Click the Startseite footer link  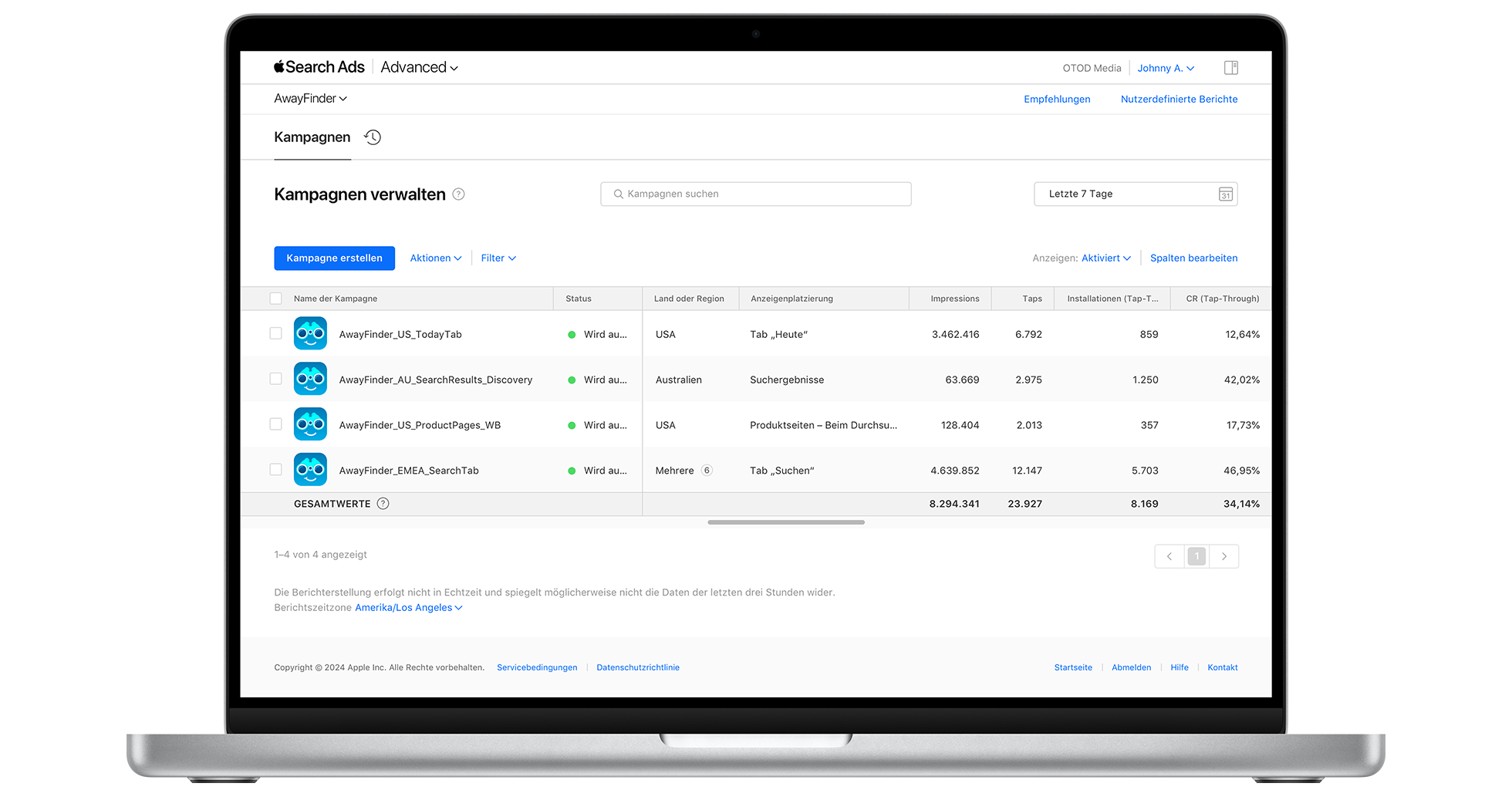[1073, 668]
